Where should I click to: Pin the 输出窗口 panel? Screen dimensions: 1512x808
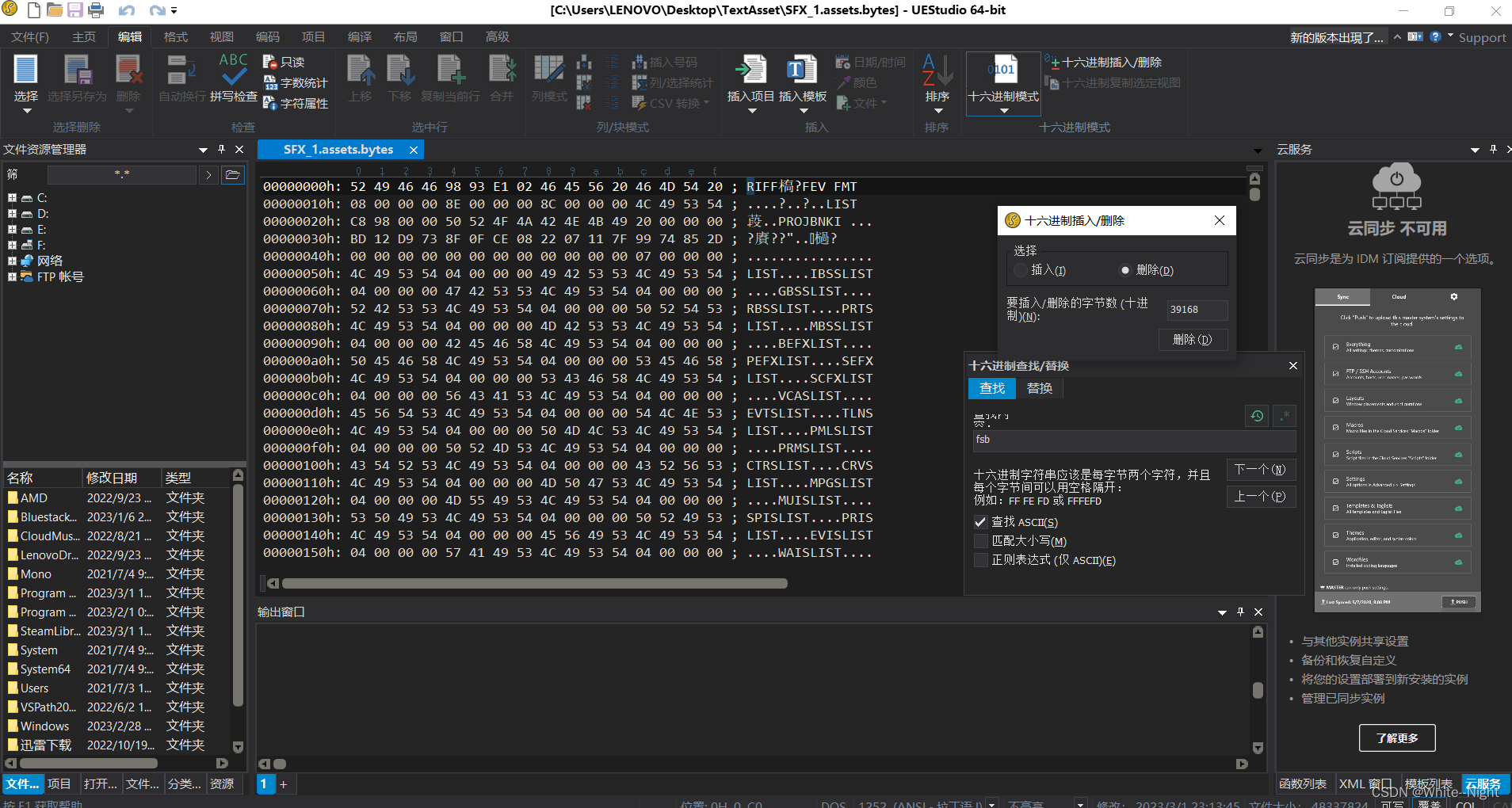[x=1240, y=612]
